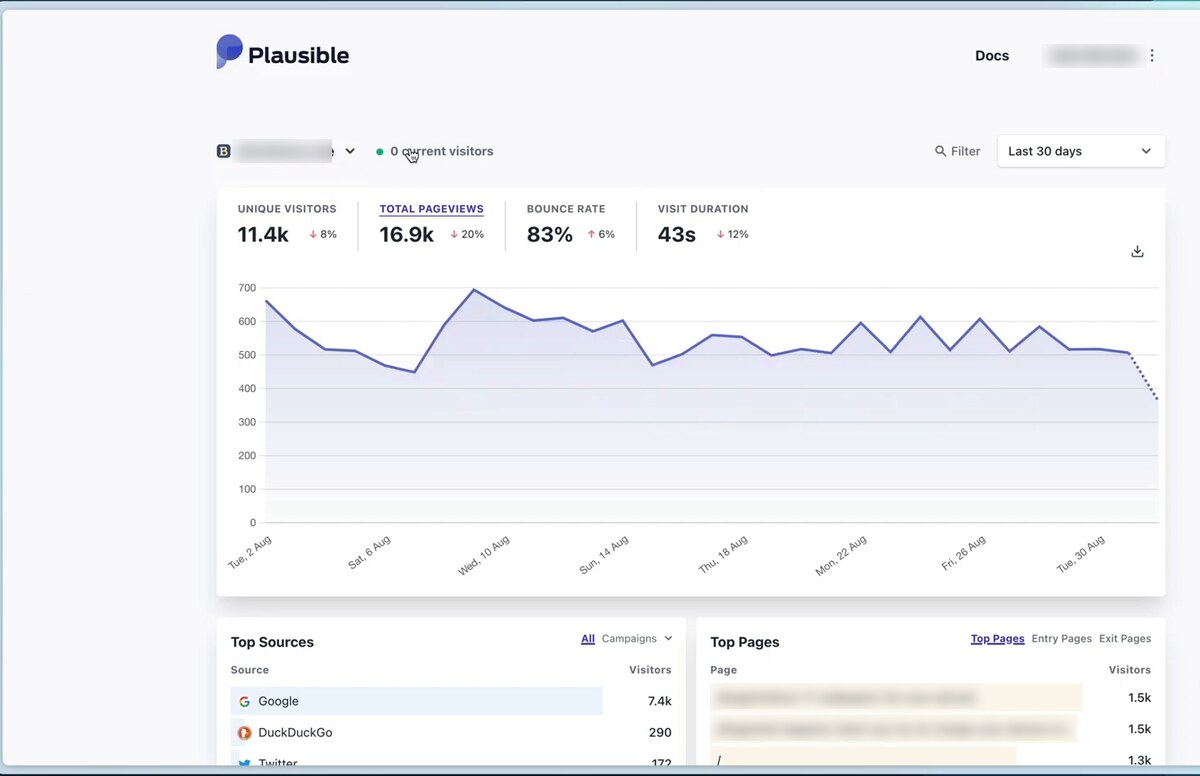
Task: Open the Campaigns dropdown in Top Sources
Action: (637, 639)
